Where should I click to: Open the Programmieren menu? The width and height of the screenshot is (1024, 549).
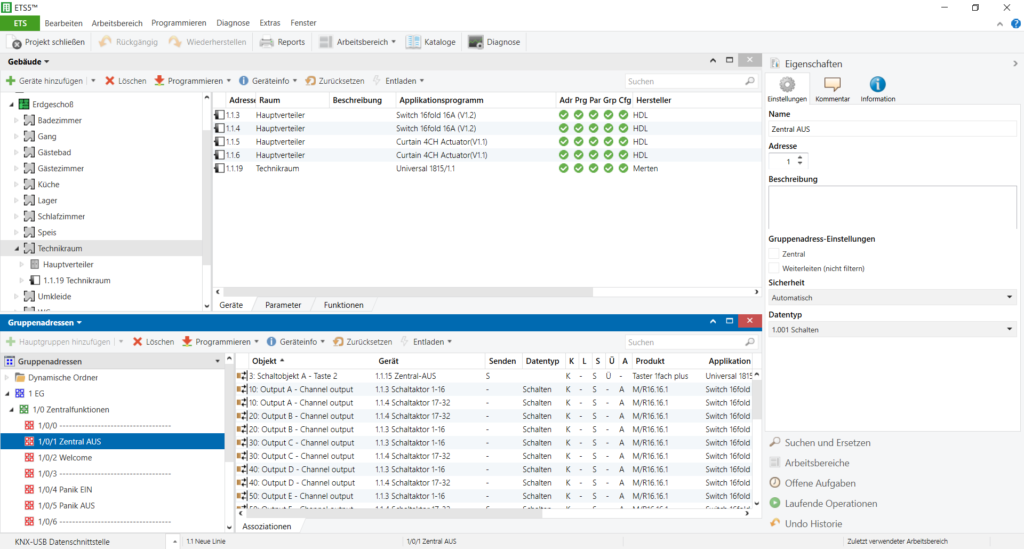(x=179, y=23)
